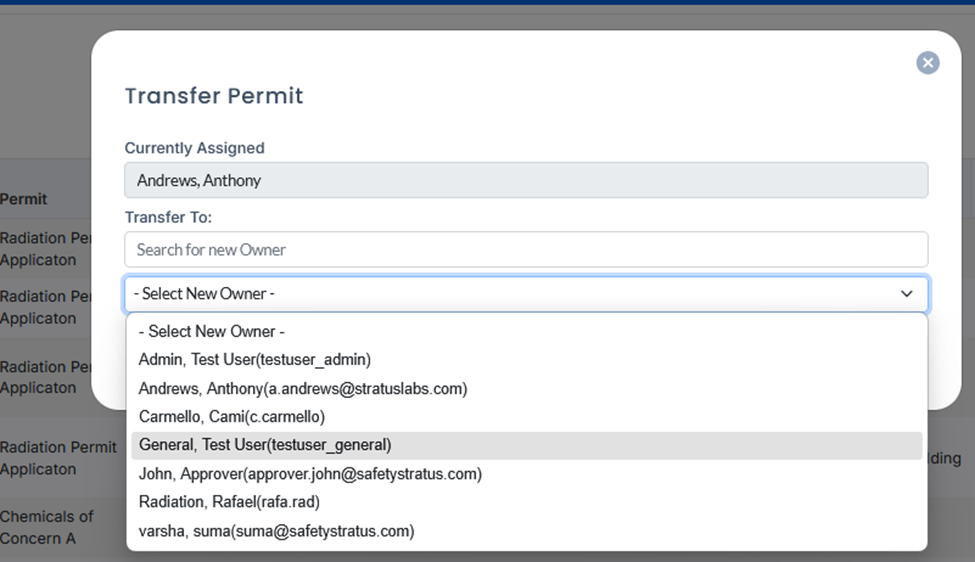The height and width of the screenshot is (562, 975).
Task: Click the Permit column header in background
Action: coord(24,199)
